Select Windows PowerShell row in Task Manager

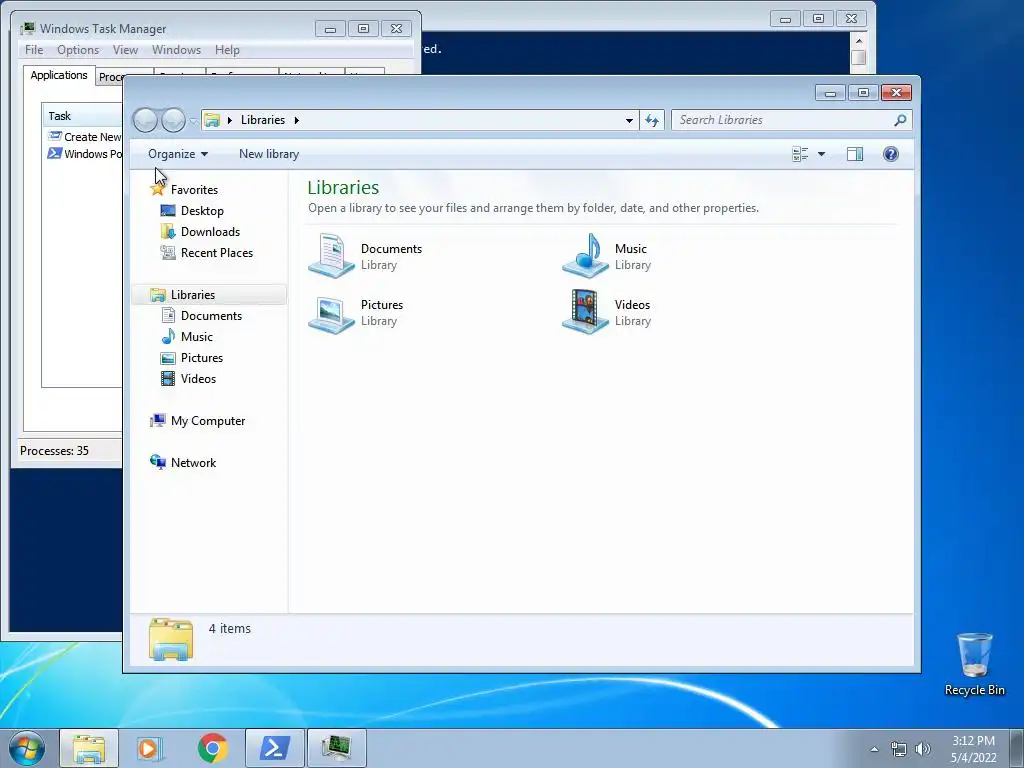pyautogui.click(x=85, y=153)
